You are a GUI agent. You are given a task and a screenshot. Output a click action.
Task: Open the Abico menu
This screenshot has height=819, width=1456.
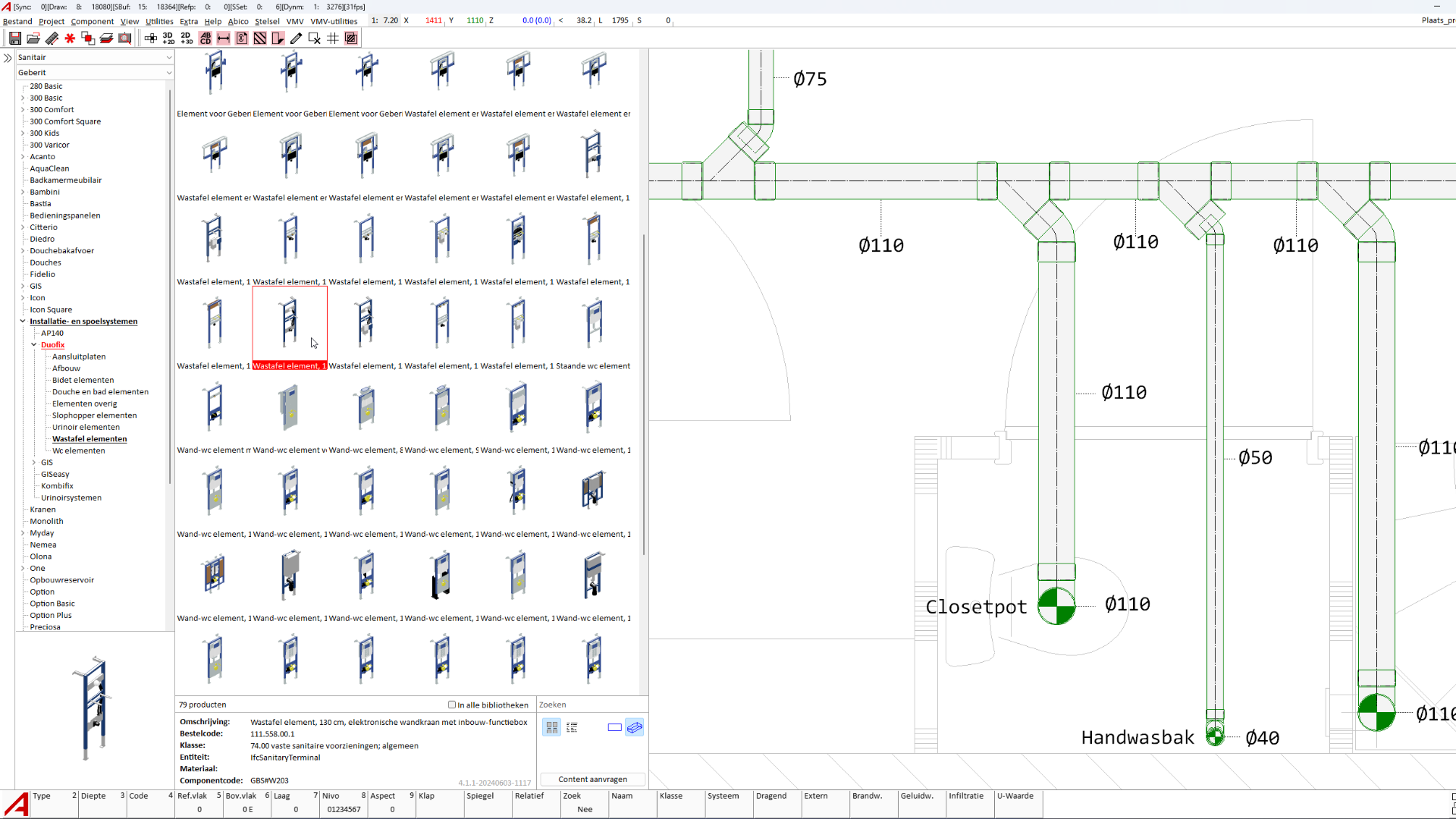click(x=238, y=21)
